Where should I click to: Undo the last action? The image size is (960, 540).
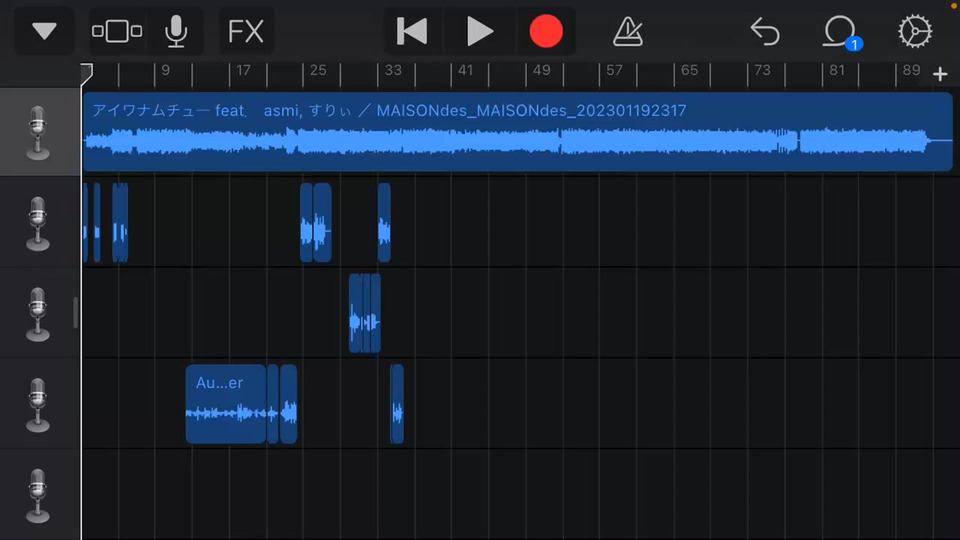(x=765, y=31)
